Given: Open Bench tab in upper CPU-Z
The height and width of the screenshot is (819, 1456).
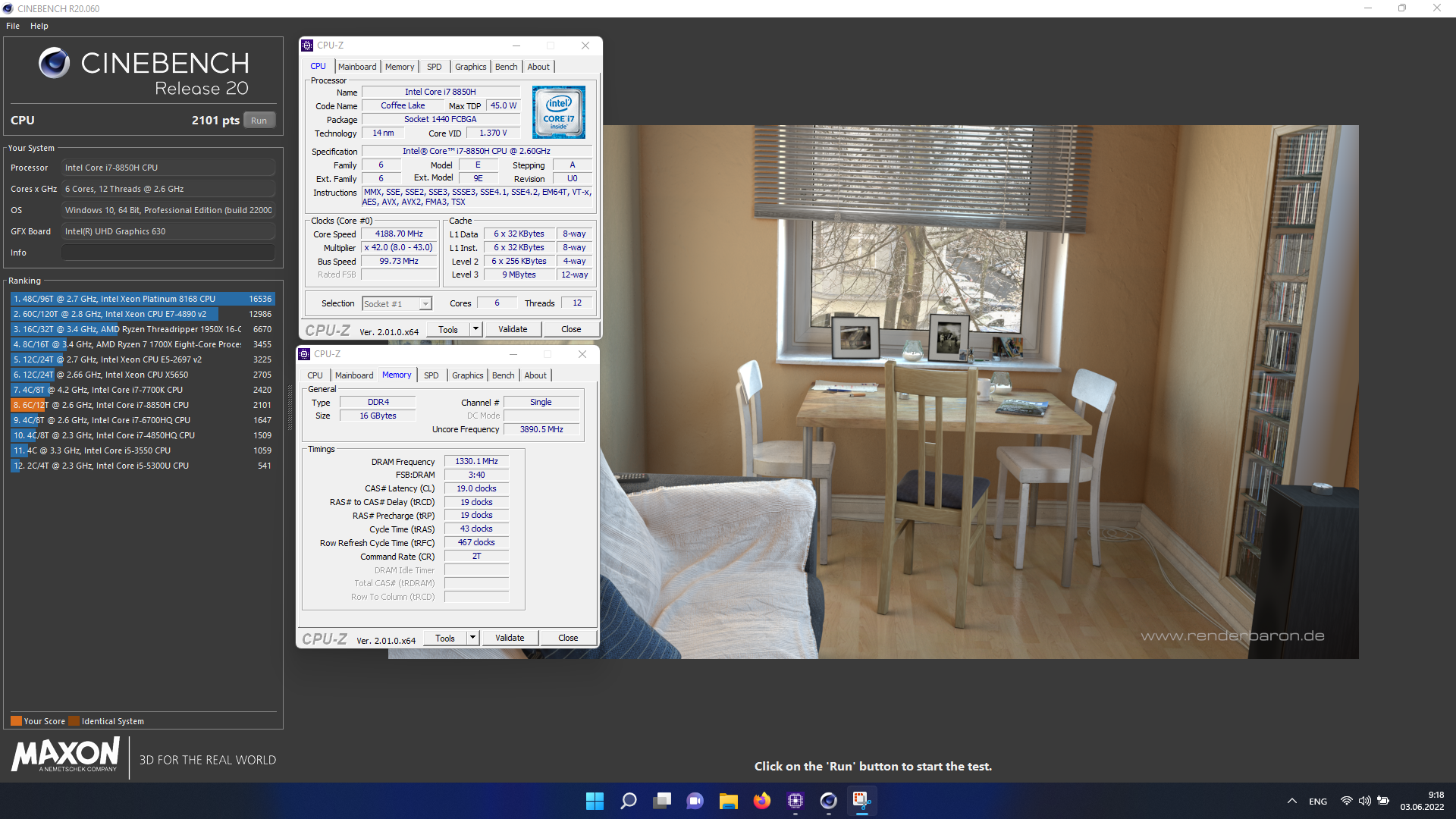Looking at the screenshot, I should (x=507, y=67).
